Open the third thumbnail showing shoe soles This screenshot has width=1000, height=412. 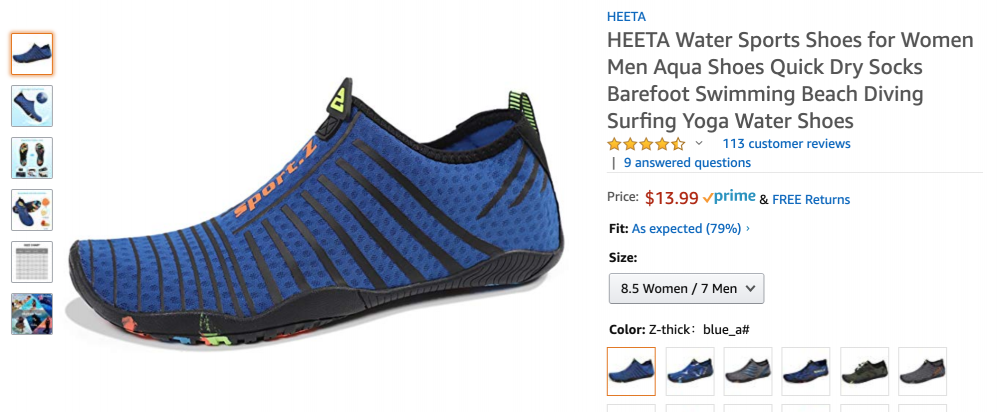point(32,158)
